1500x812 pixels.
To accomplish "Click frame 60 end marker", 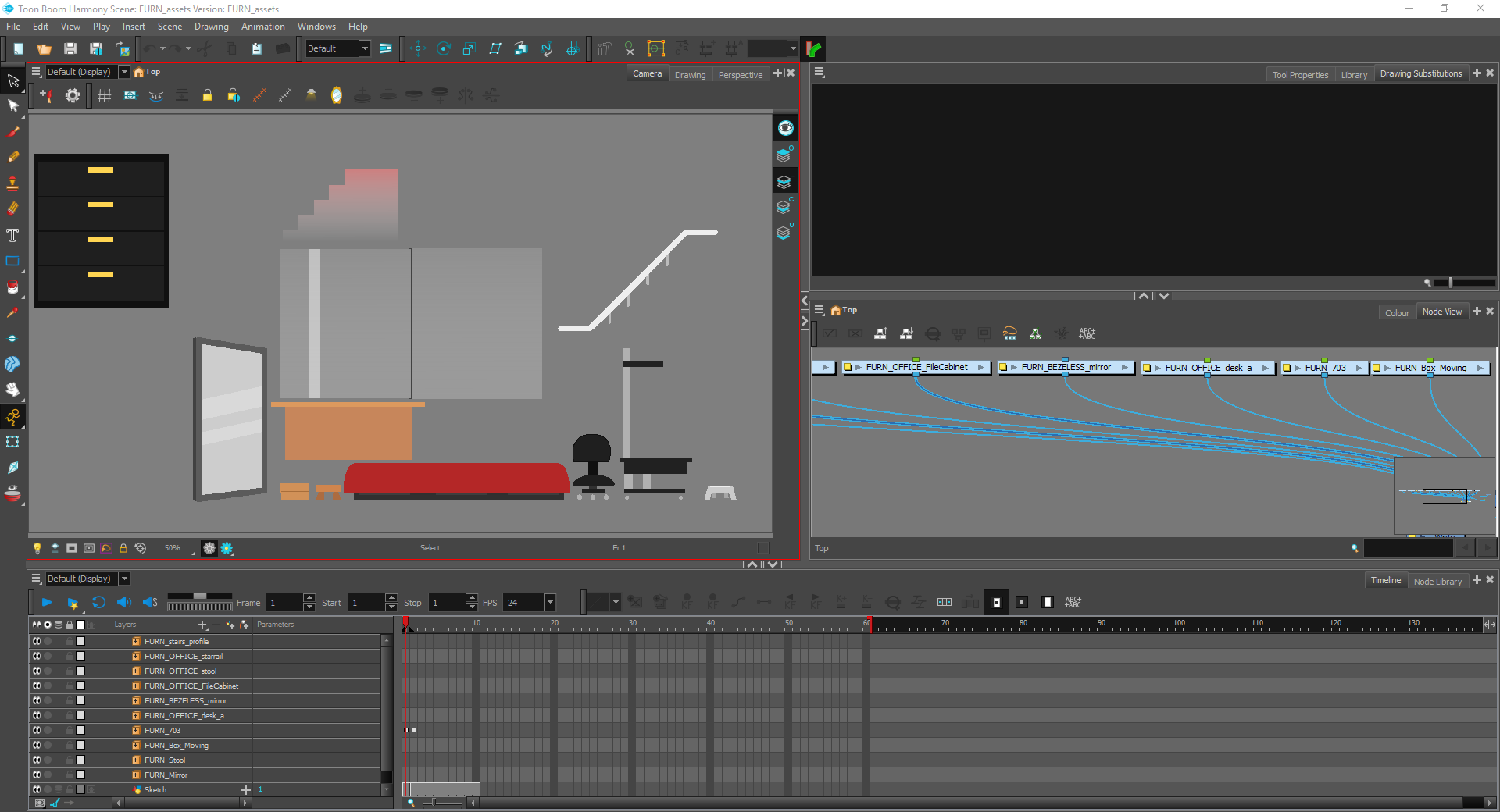I will [869, 625].
